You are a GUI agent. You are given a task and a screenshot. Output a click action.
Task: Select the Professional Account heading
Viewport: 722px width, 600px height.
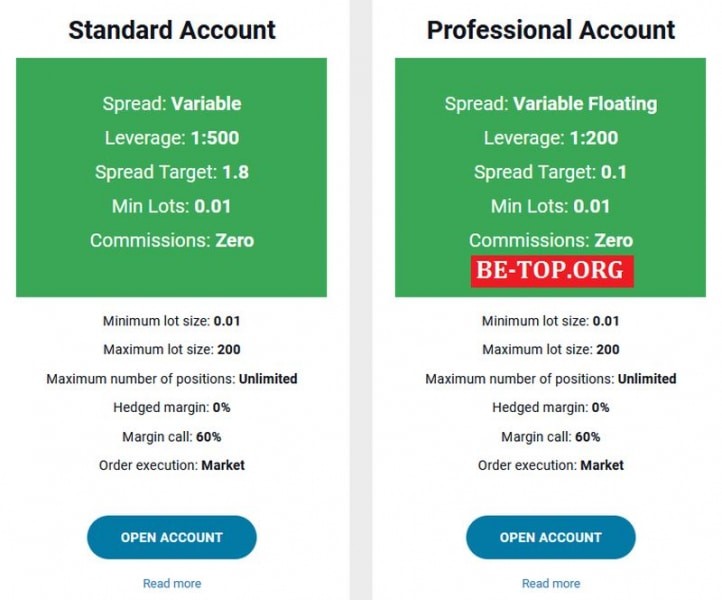coord(551,30)
